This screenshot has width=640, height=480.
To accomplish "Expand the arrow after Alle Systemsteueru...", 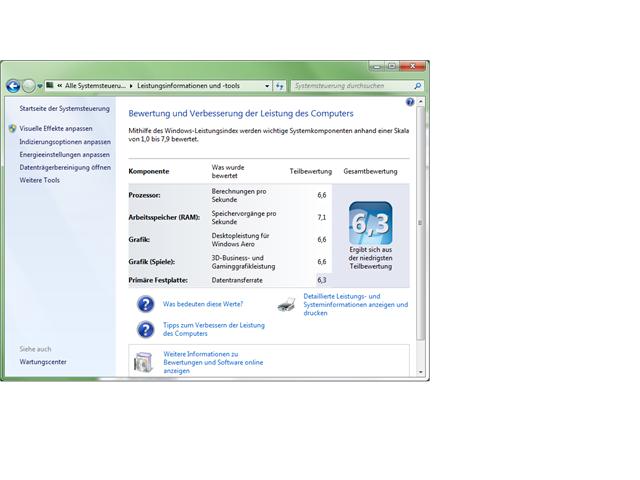I will tap(131, 86).
